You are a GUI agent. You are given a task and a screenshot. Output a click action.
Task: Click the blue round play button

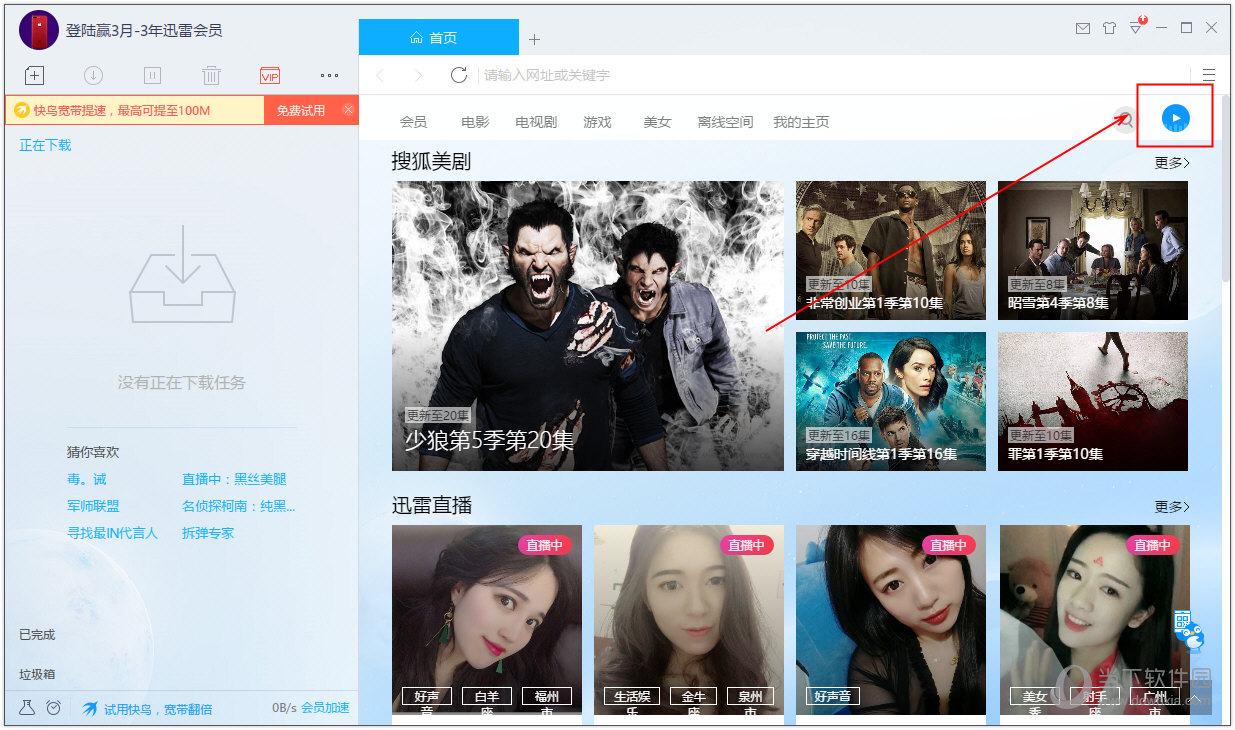(x=1176, y=117)
